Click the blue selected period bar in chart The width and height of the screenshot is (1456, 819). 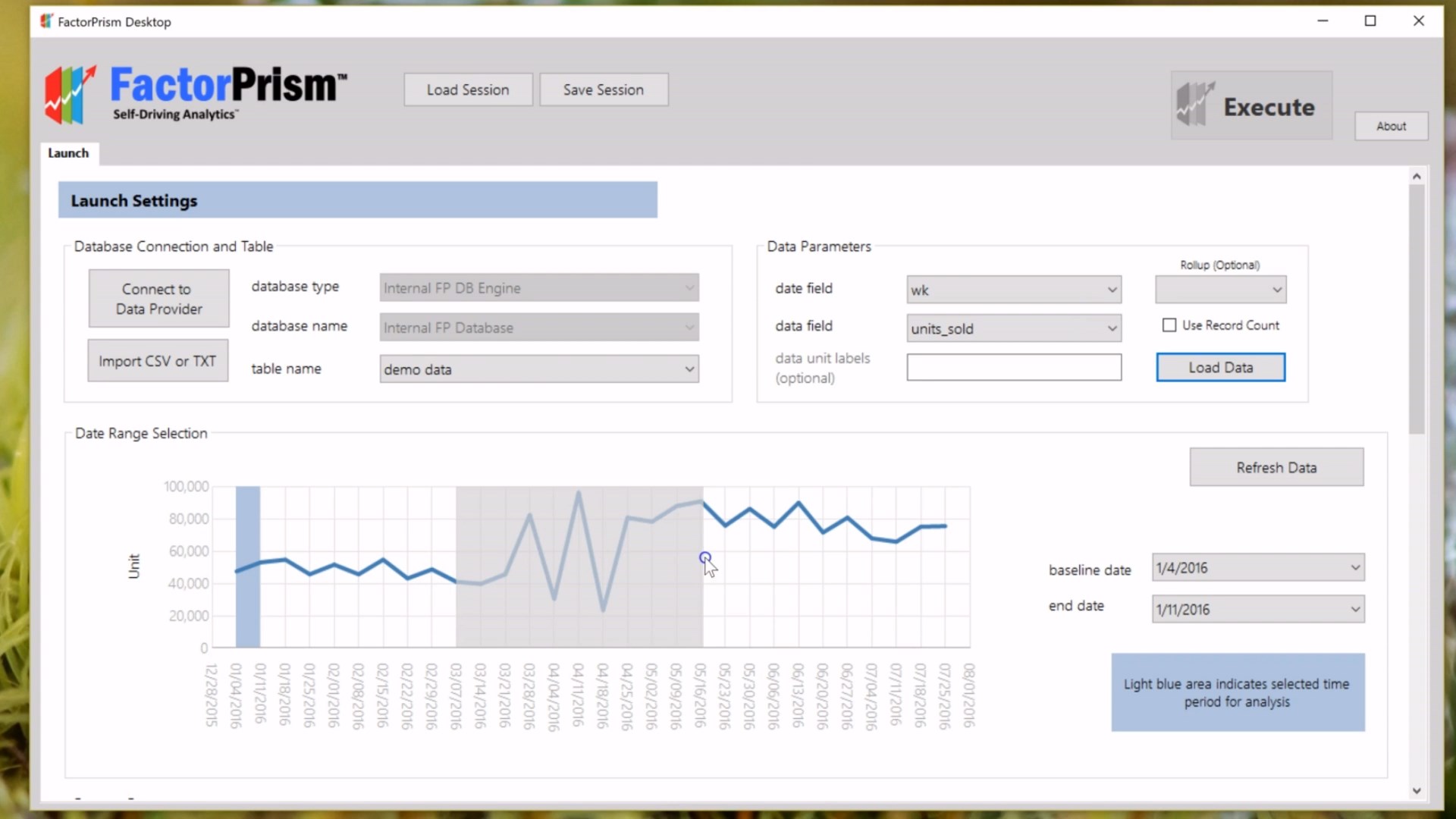click(x=248, y=607)
